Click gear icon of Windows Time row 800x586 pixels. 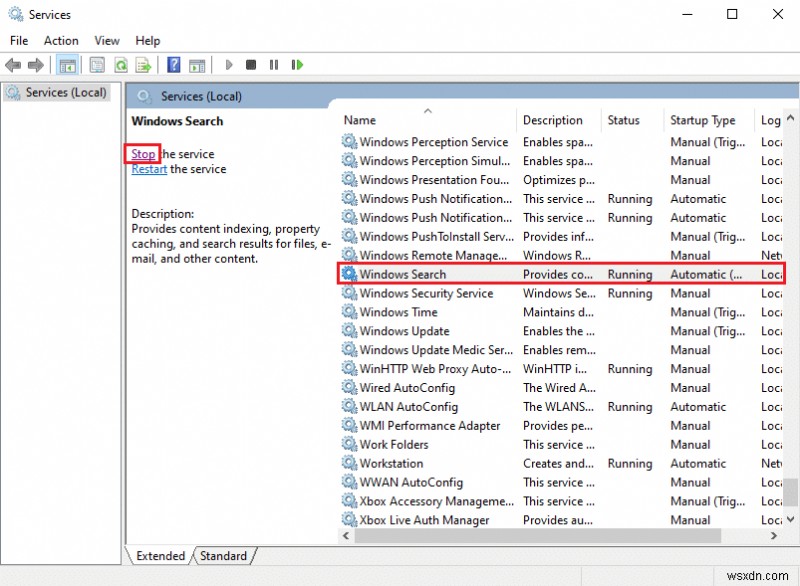(x=349, y=312)
